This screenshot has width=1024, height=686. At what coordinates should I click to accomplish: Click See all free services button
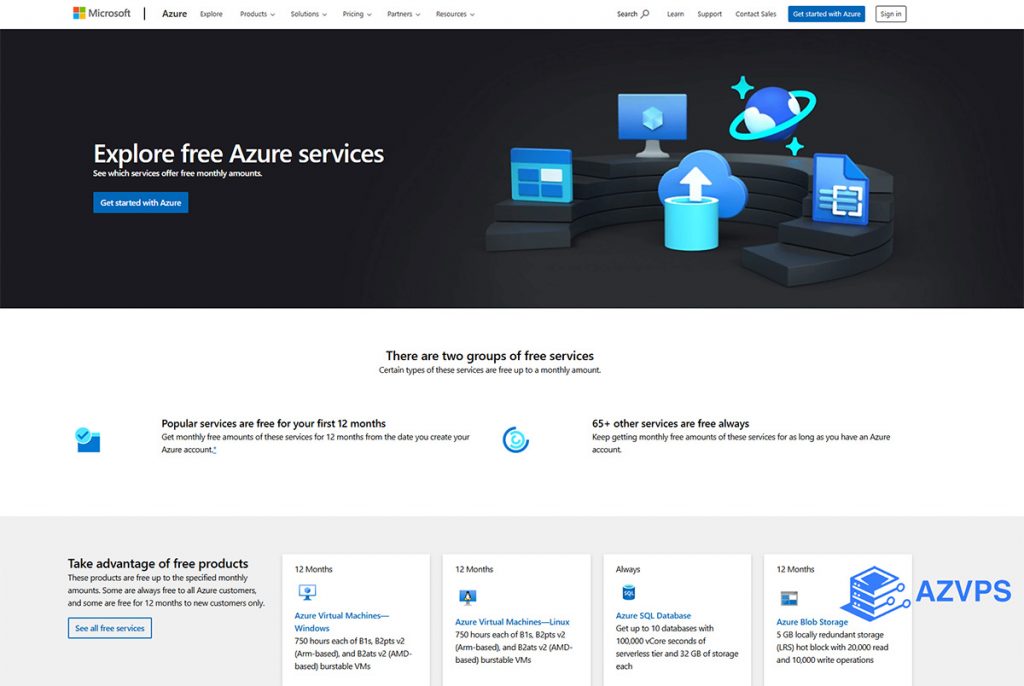(110, 628)
